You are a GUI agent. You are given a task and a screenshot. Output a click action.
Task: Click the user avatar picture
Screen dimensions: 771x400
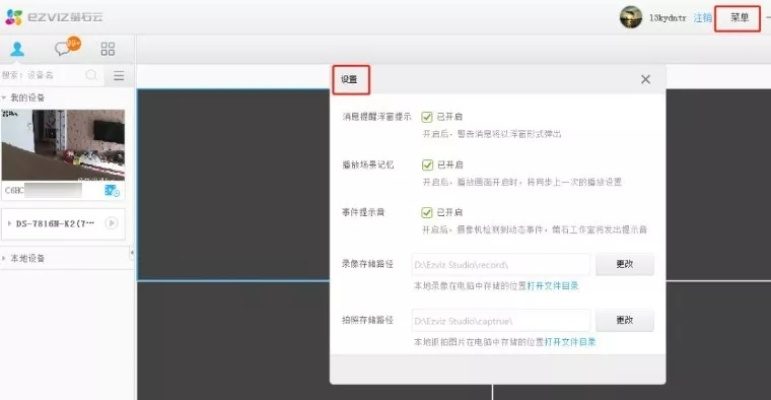[x=631, y=17]
